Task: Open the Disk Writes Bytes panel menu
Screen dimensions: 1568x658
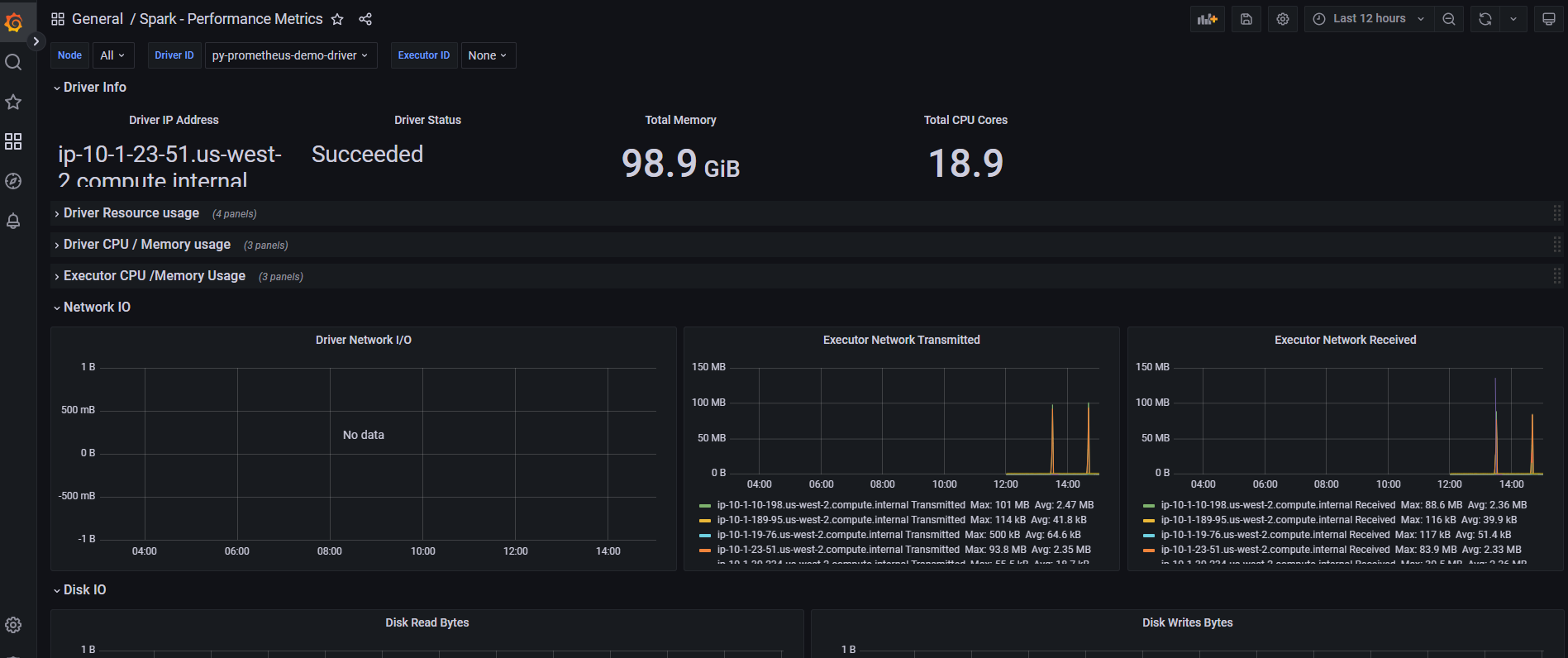Action: point(1188,622)
